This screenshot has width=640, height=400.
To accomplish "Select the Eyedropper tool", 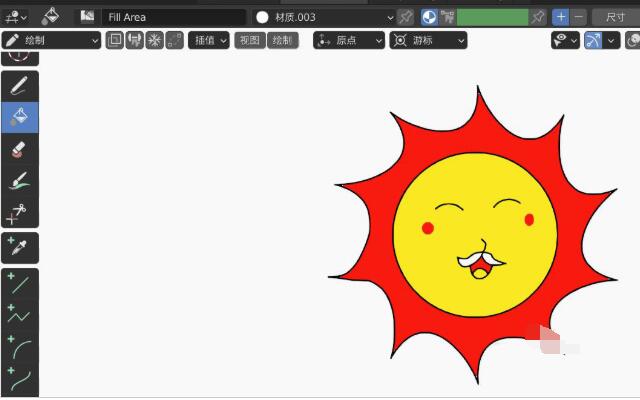I will coord(20,247).
